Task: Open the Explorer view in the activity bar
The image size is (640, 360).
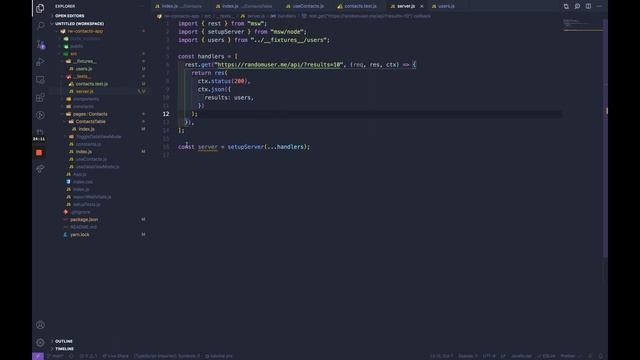Action: click(x=40, y=8)
